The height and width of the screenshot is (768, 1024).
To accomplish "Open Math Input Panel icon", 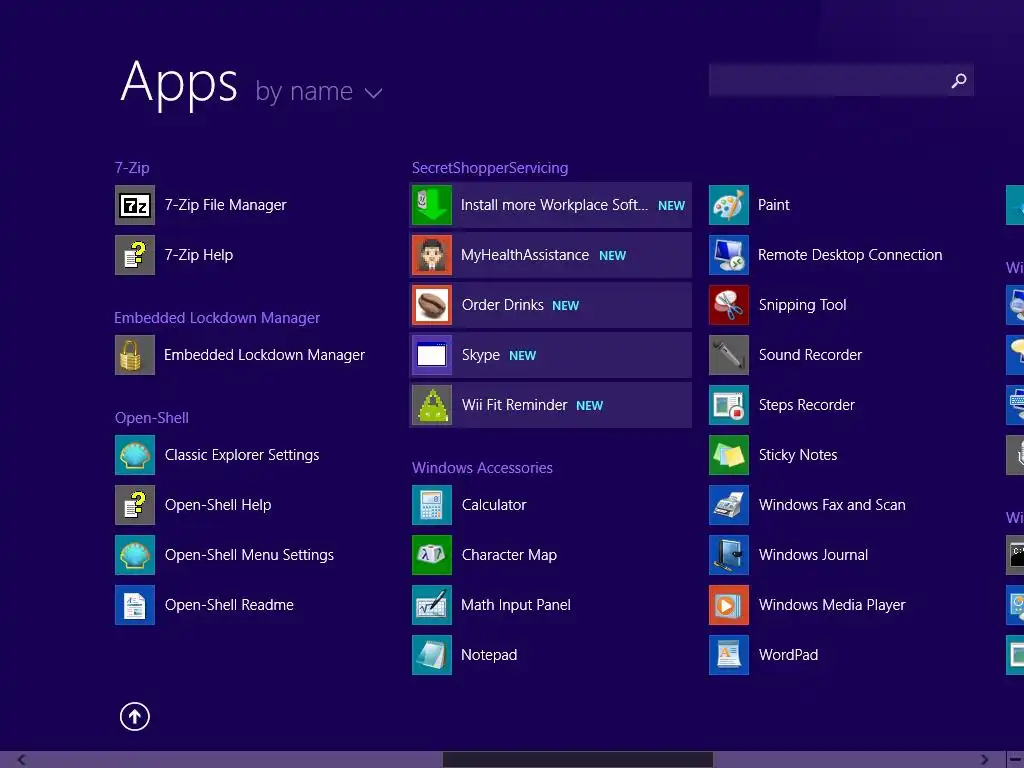I will (x=432, y=605).
